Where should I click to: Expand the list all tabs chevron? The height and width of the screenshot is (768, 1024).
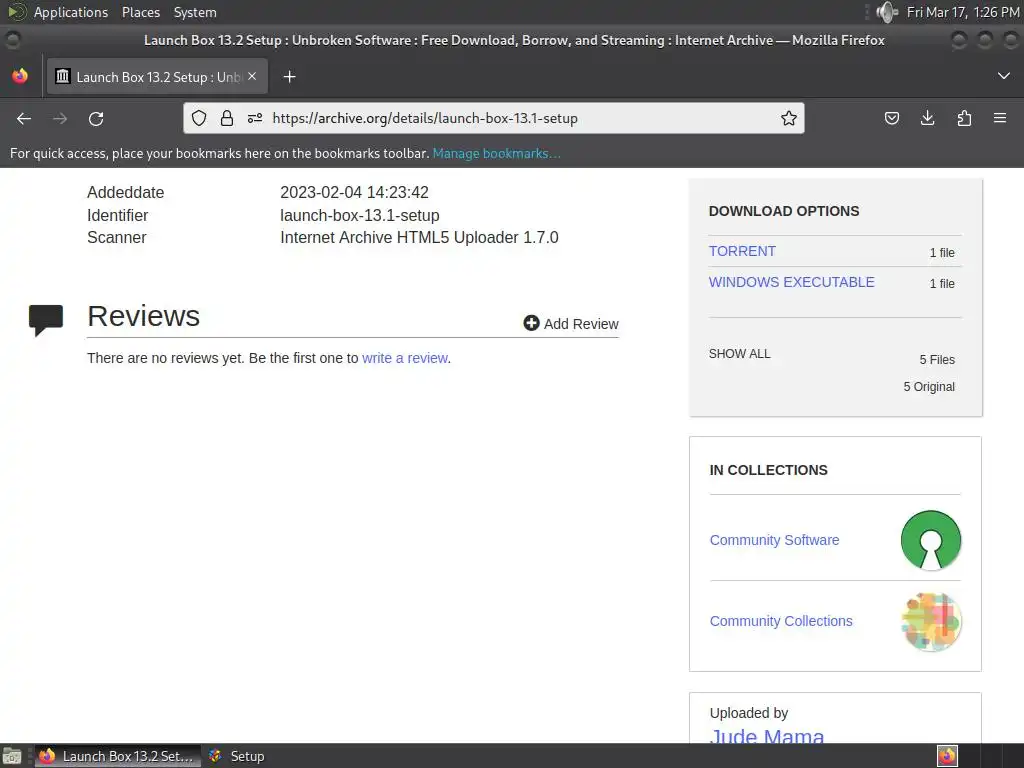point(1004,76)
